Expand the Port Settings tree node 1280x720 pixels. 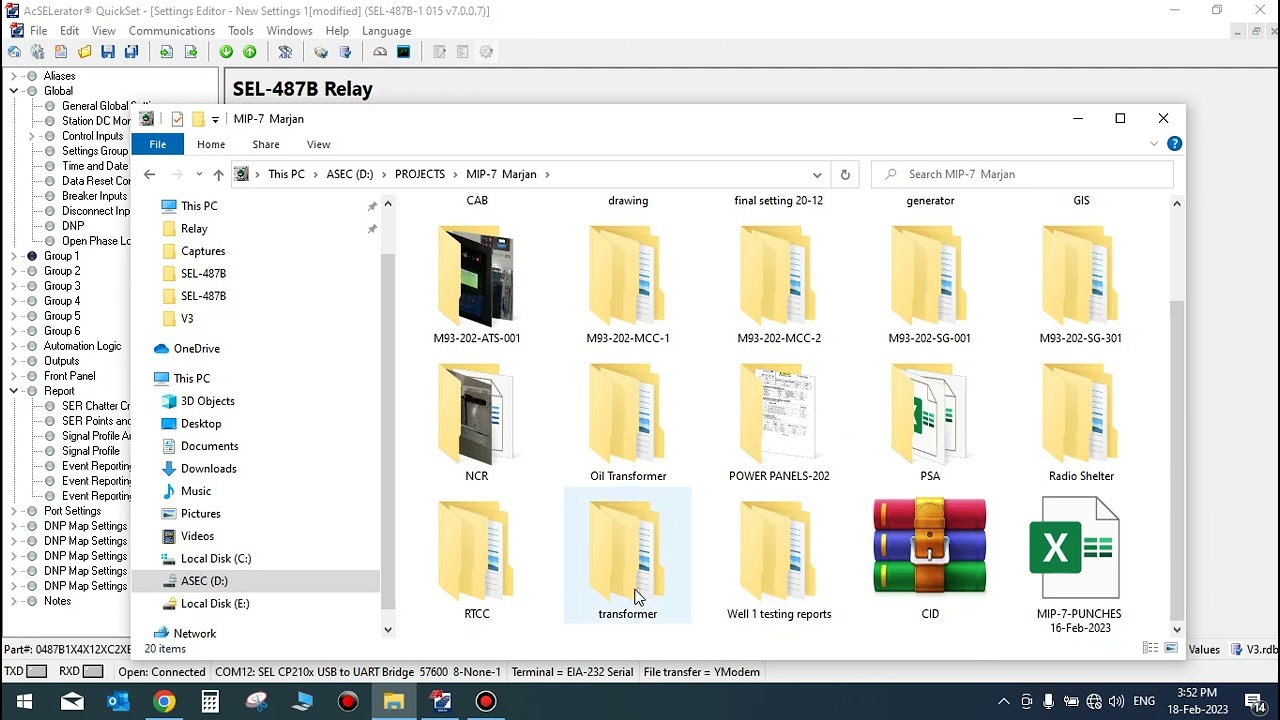click(x=14, y=511)
